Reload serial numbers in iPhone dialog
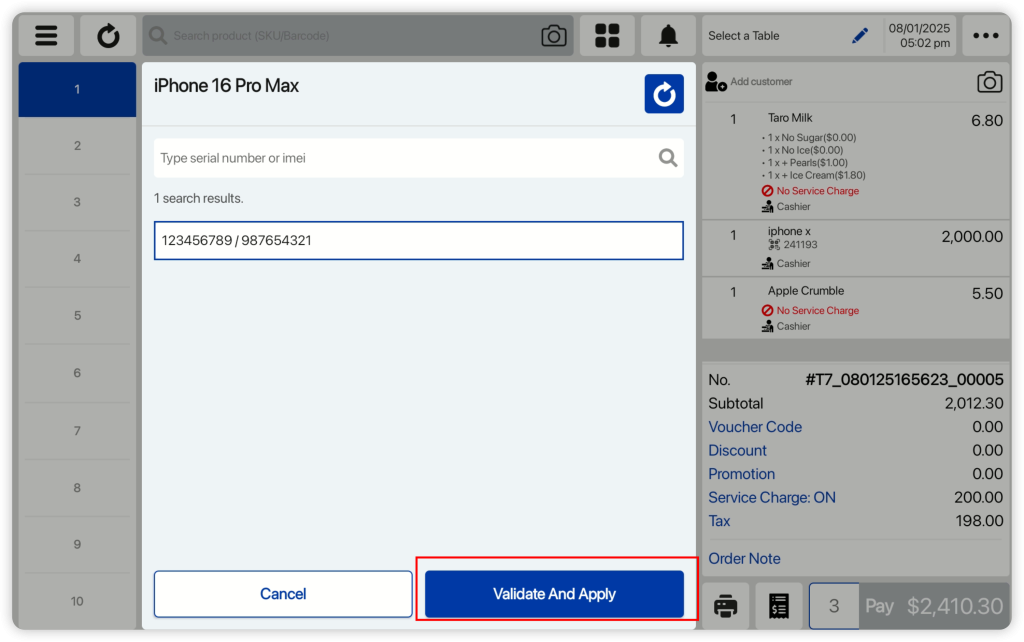Viewport: 1024px width, 642px height. click(664, 94)
